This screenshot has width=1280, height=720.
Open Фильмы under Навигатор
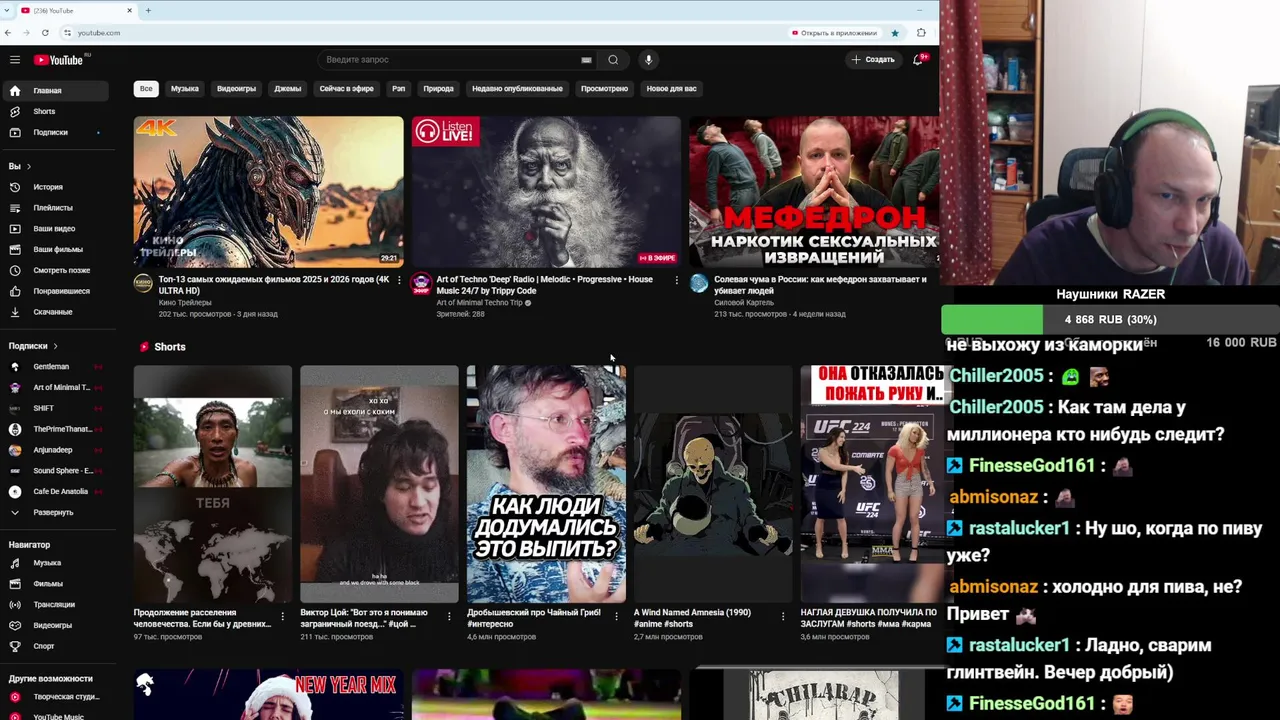coord(54,584)
